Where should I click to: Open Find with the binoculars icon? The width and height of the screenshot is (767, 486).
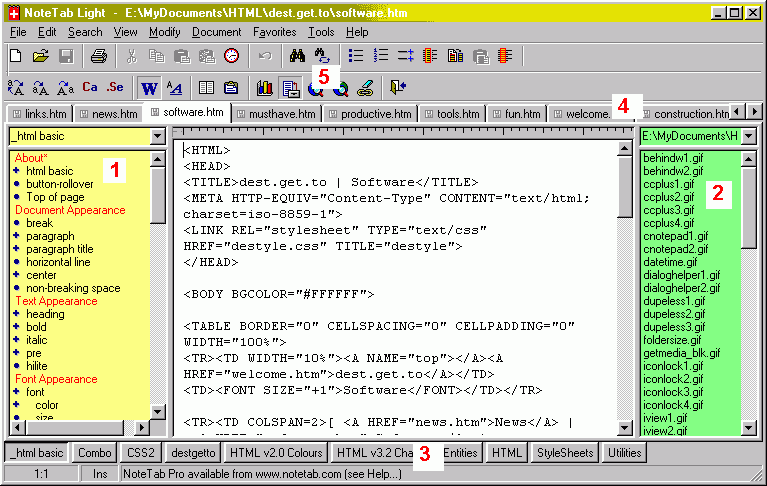click(x=297, y=56)
